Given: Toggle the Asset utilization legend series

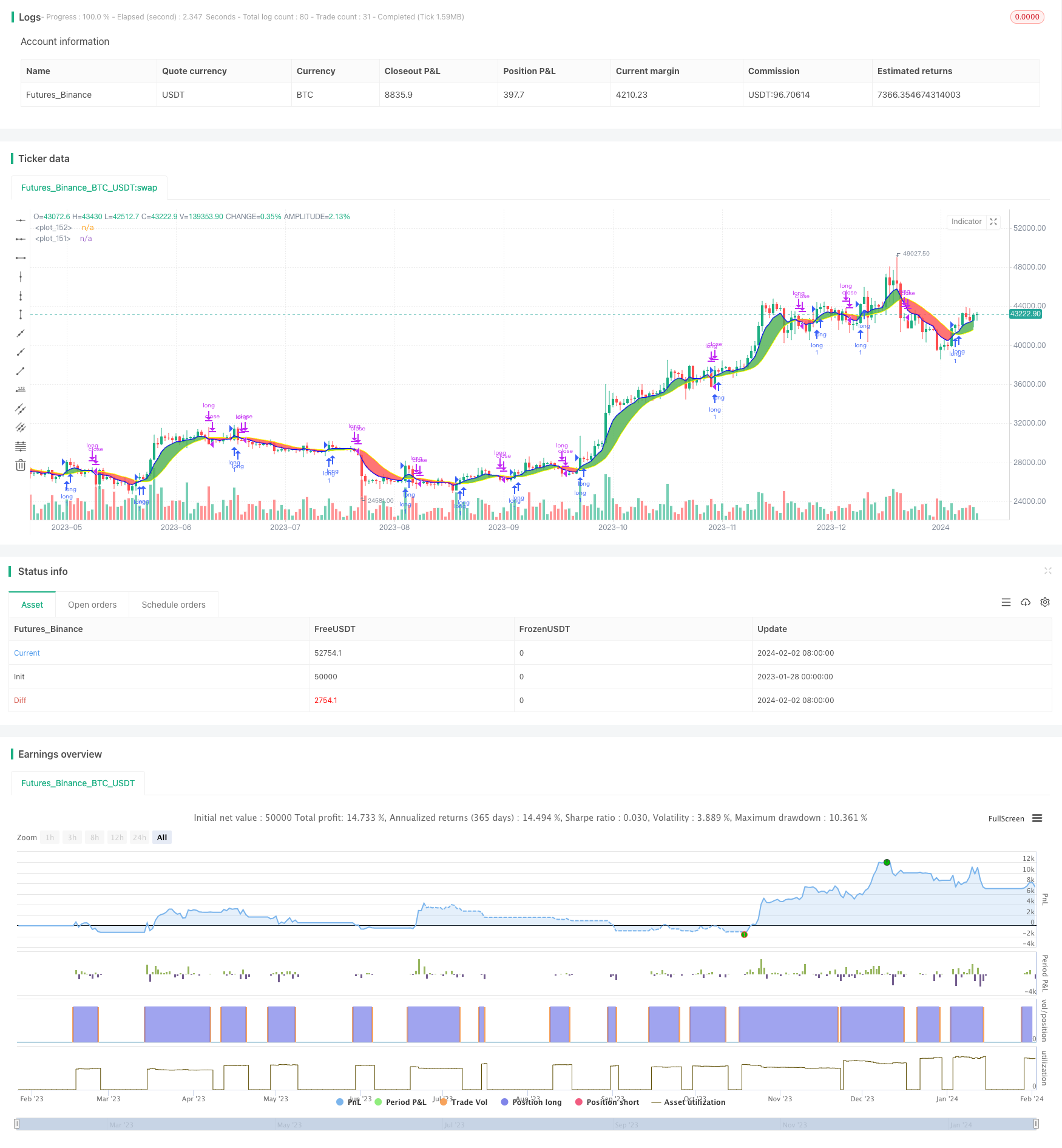Looking at the screenshot, I should coord(688,1102).
